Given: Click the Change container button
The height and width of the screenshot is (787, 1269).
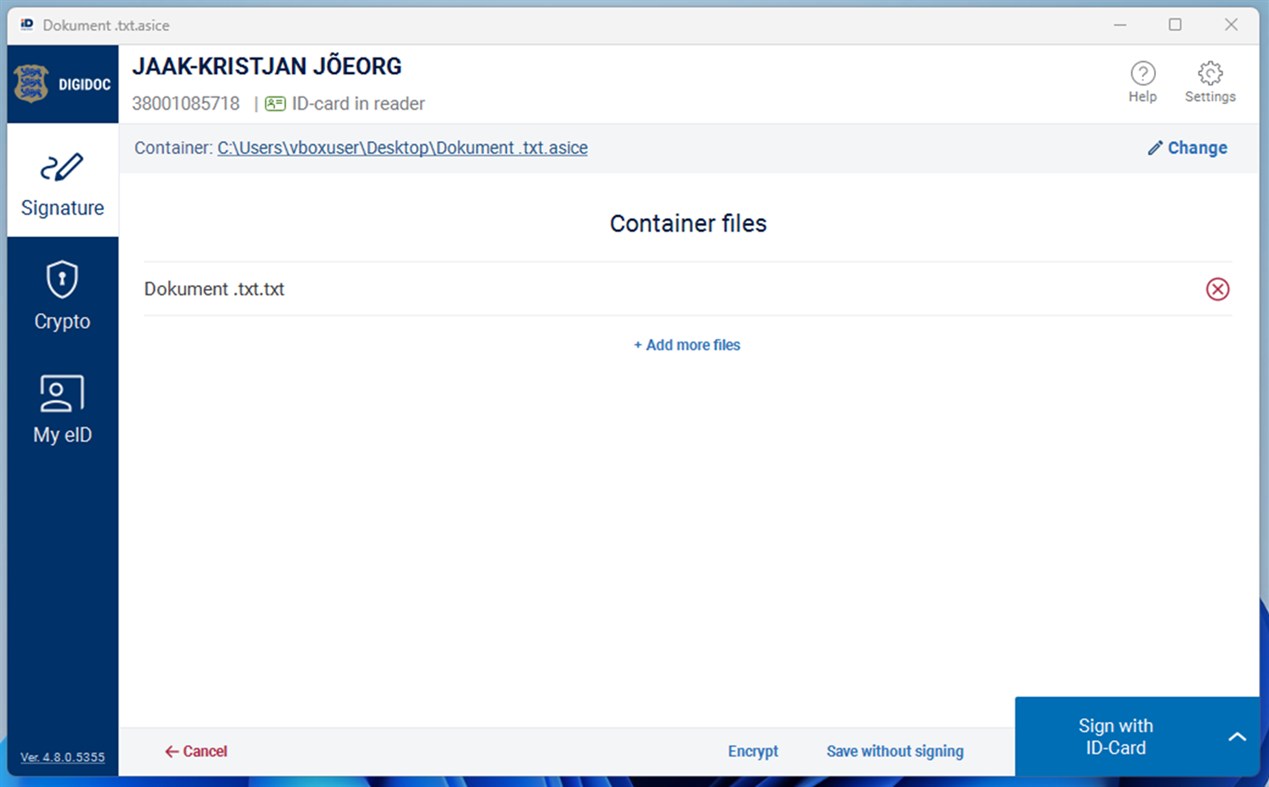Looking at the screenshot, I should (x=1187, y=148).
